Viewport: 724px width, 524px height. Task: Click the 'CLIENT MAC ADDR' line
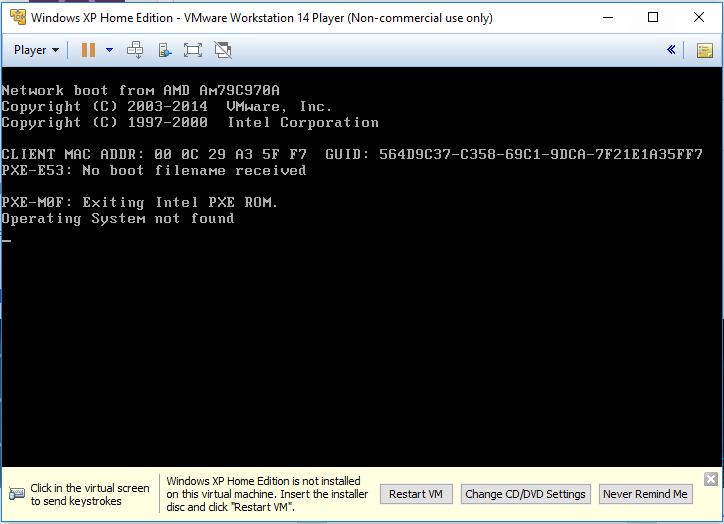[x=352, y=154]
